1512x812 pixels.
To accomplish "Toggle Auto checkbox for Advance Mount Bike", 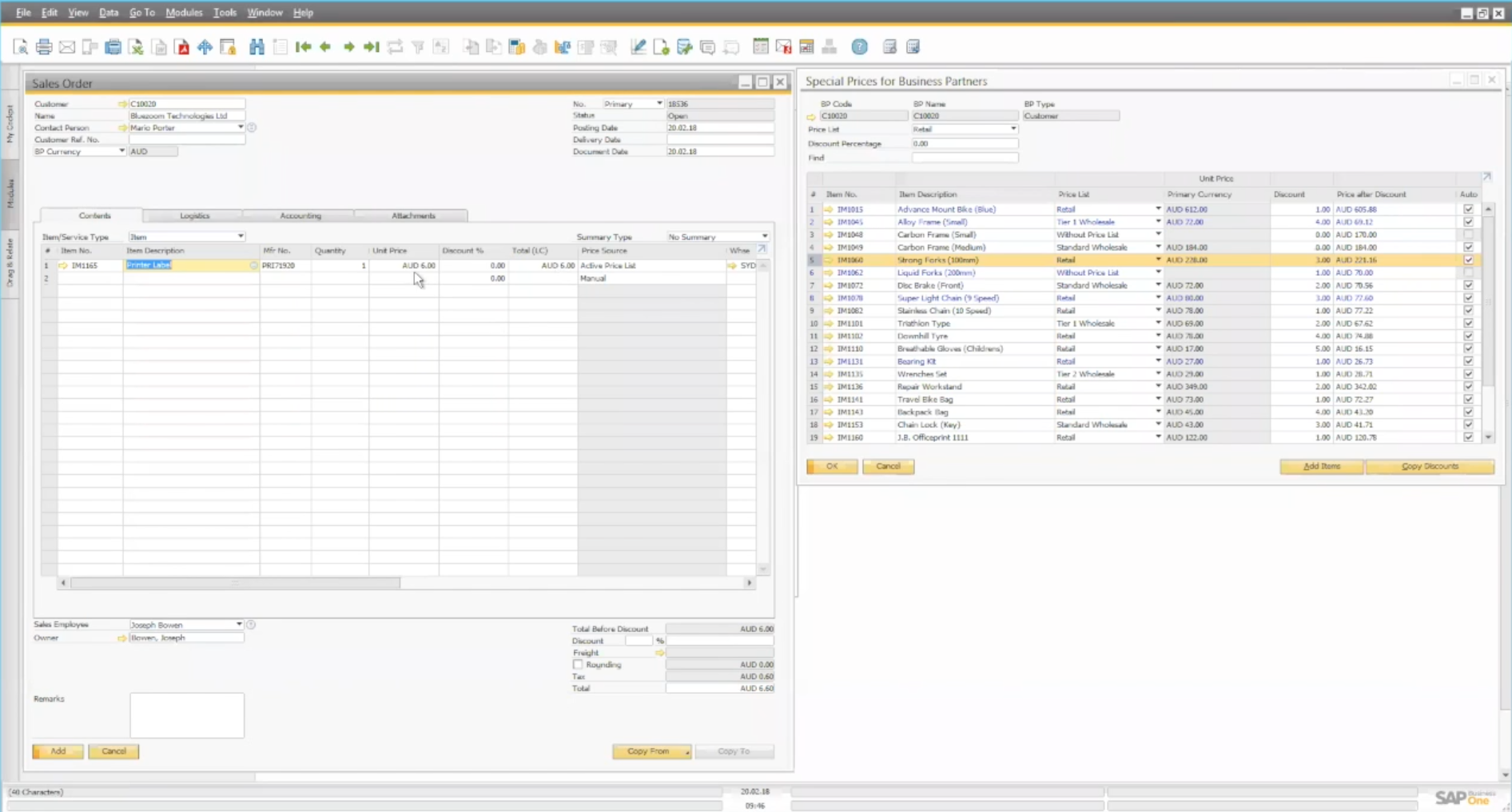I will point(1468,209).
